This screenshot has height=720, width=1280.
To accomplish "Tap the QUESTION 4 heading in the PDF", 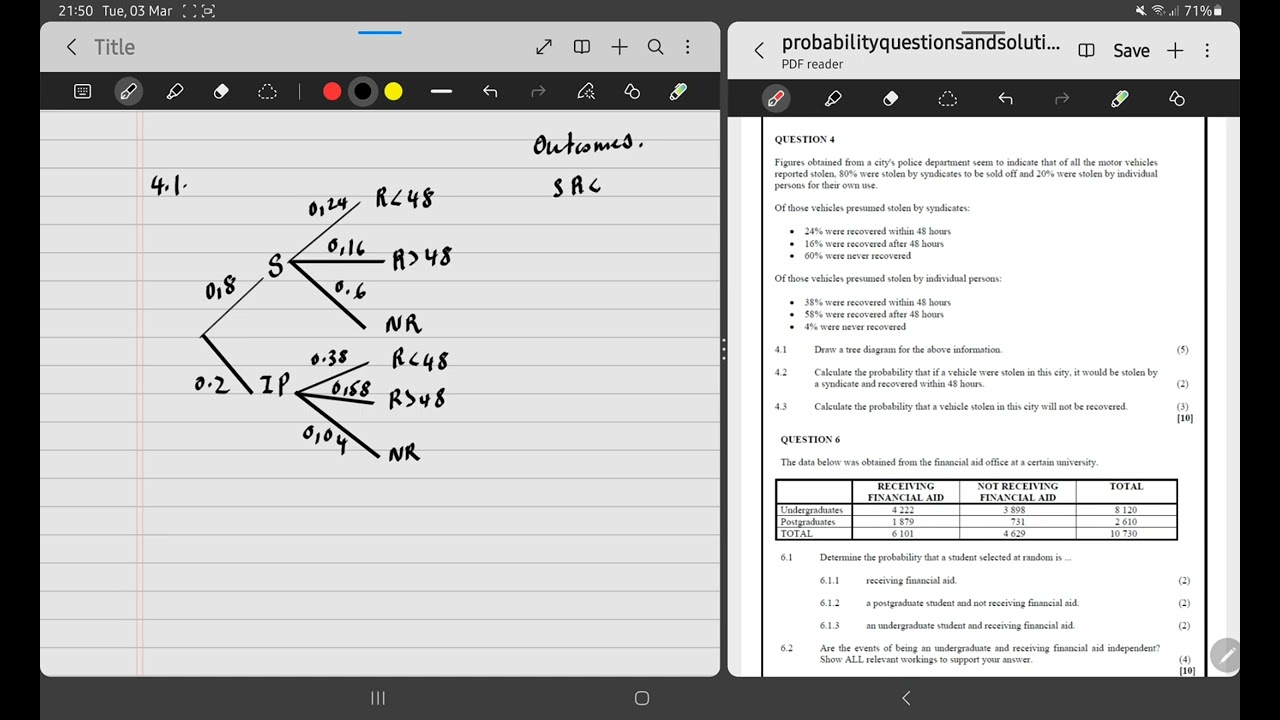I will click(x=804, y=139).
